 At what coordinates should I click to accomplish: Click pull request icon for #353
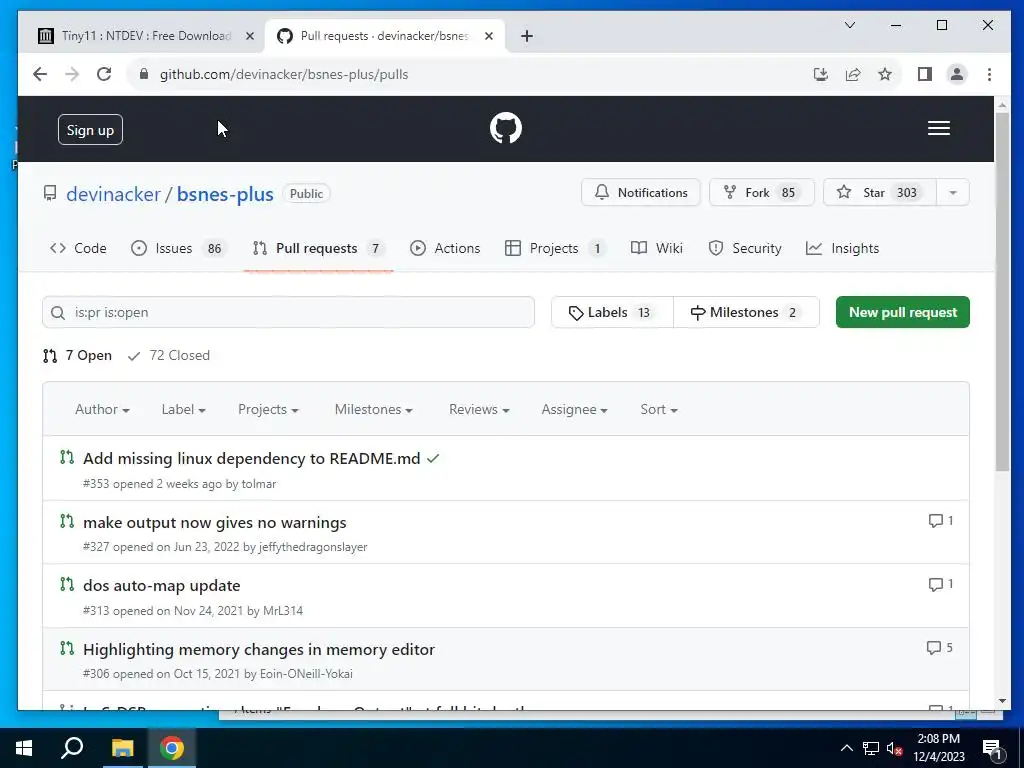[x=67, y=457]
